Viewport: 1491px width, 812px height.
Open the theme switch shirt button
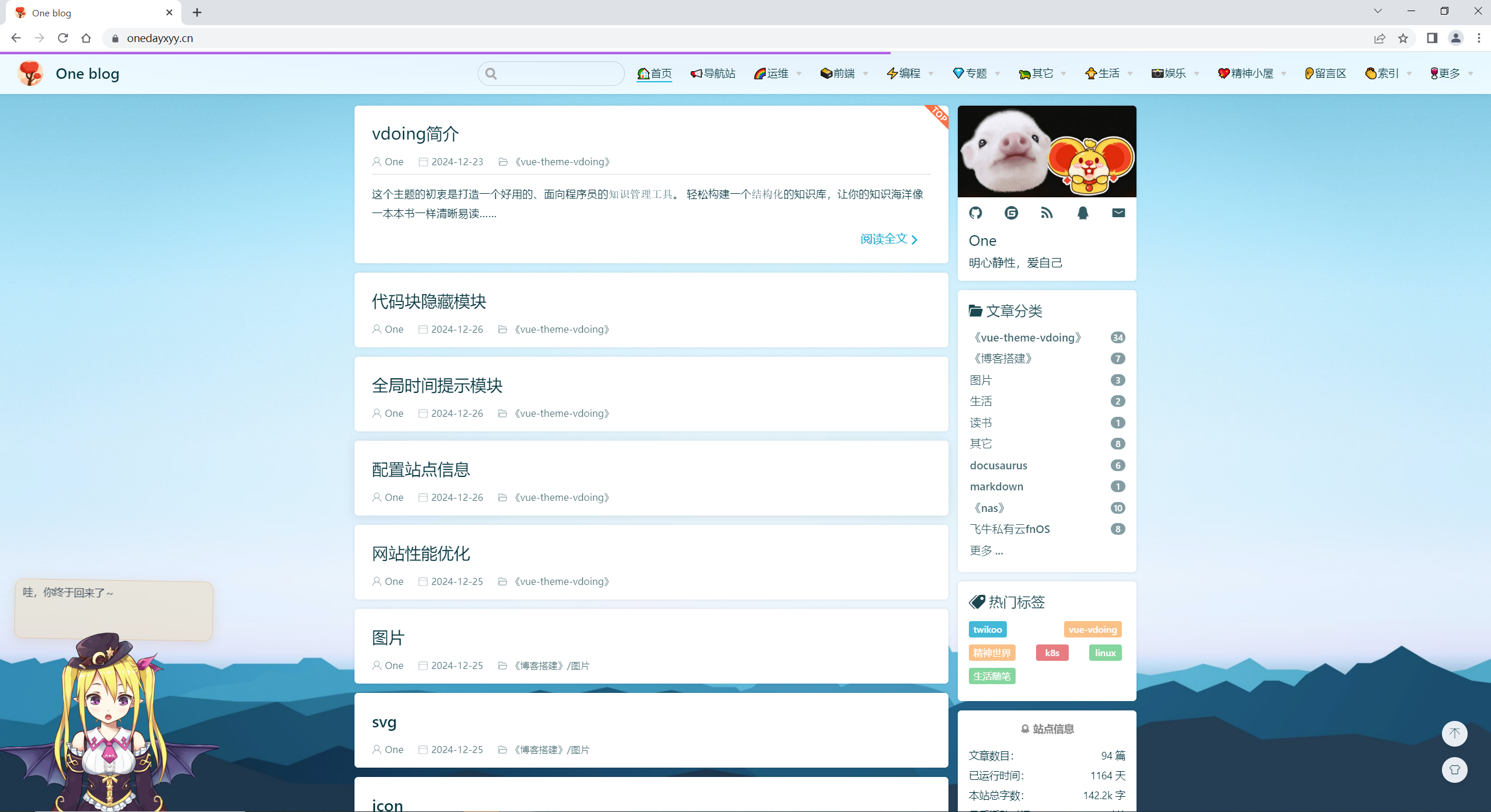pos(1454,769)
